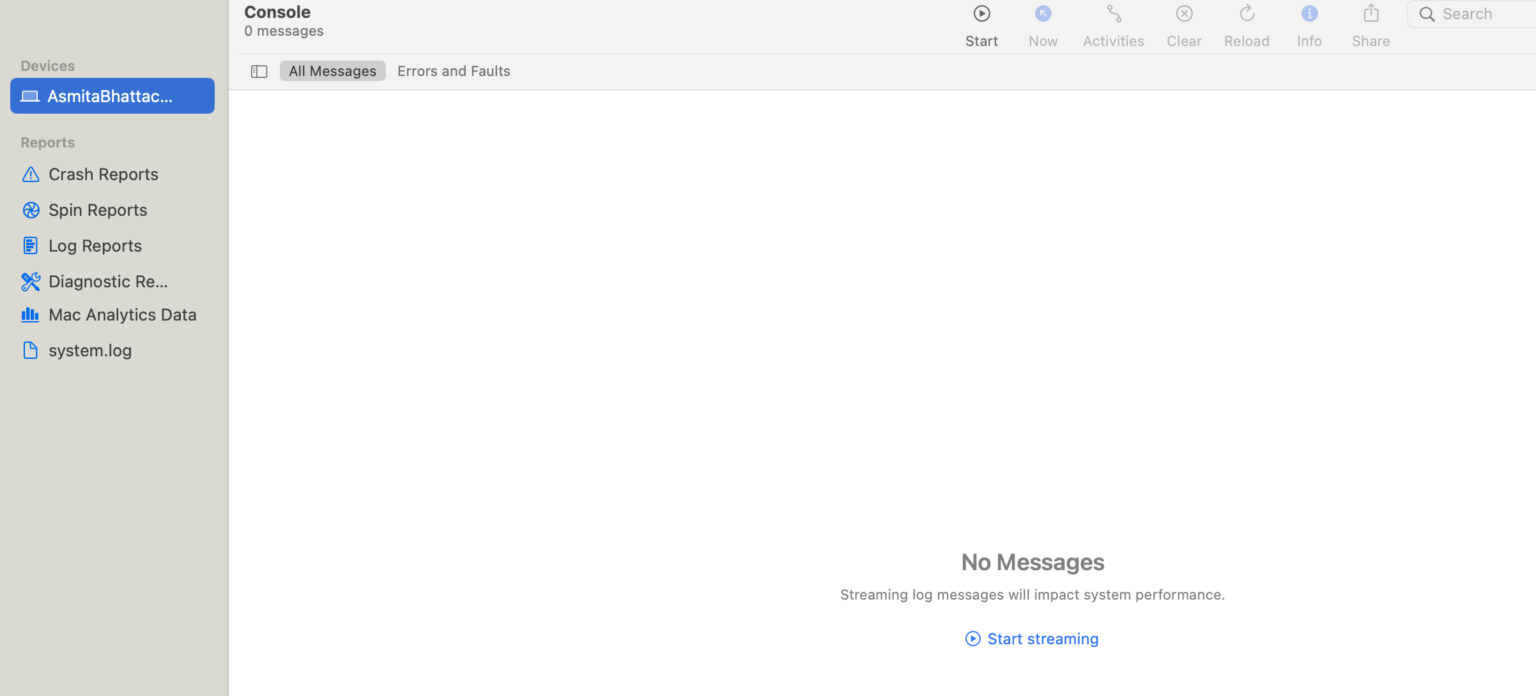Click the Now toolbar icon

(x=1043, y=14)
